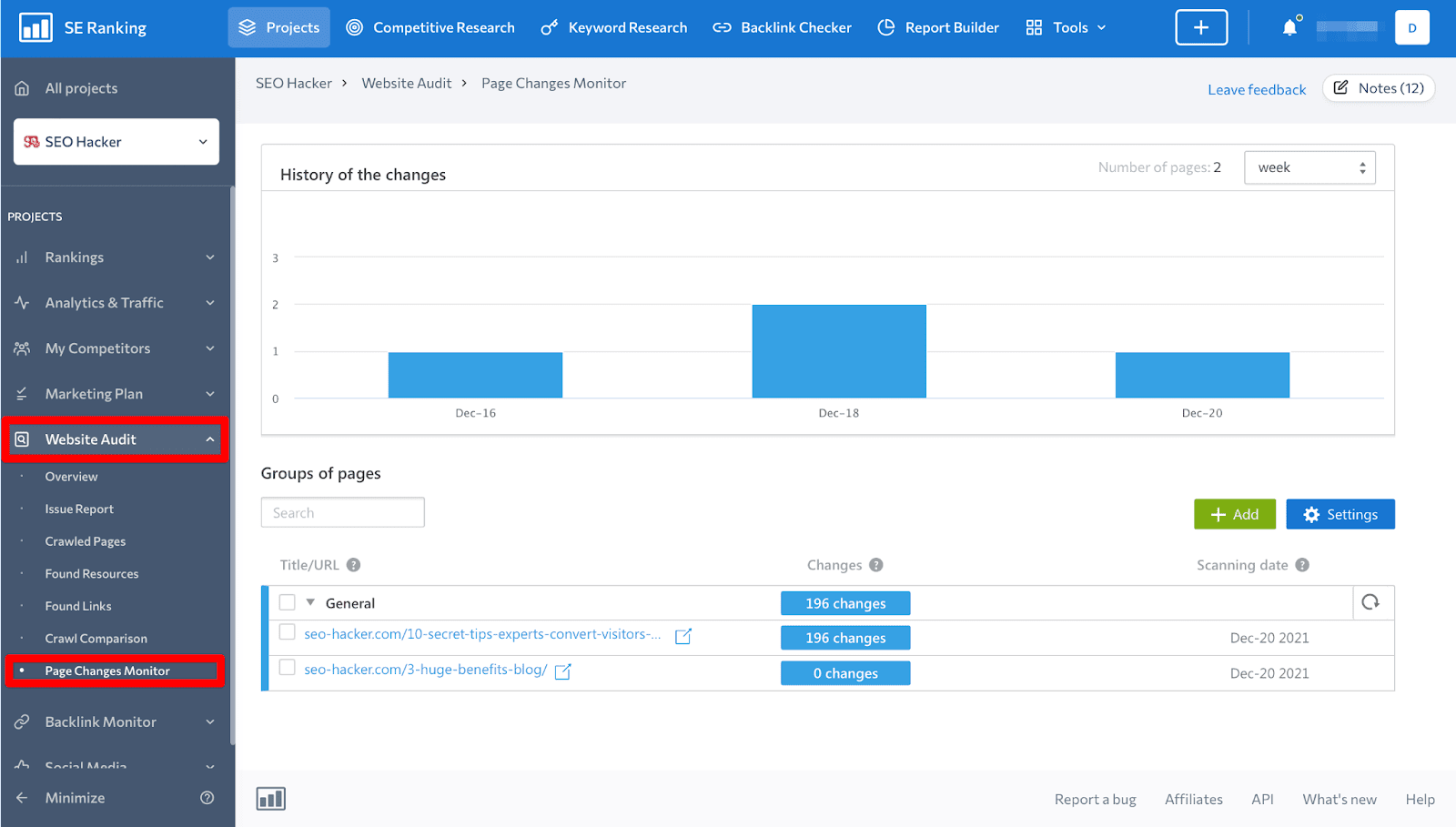Click the Website Audit breadcrumb link

pos(407,83)
